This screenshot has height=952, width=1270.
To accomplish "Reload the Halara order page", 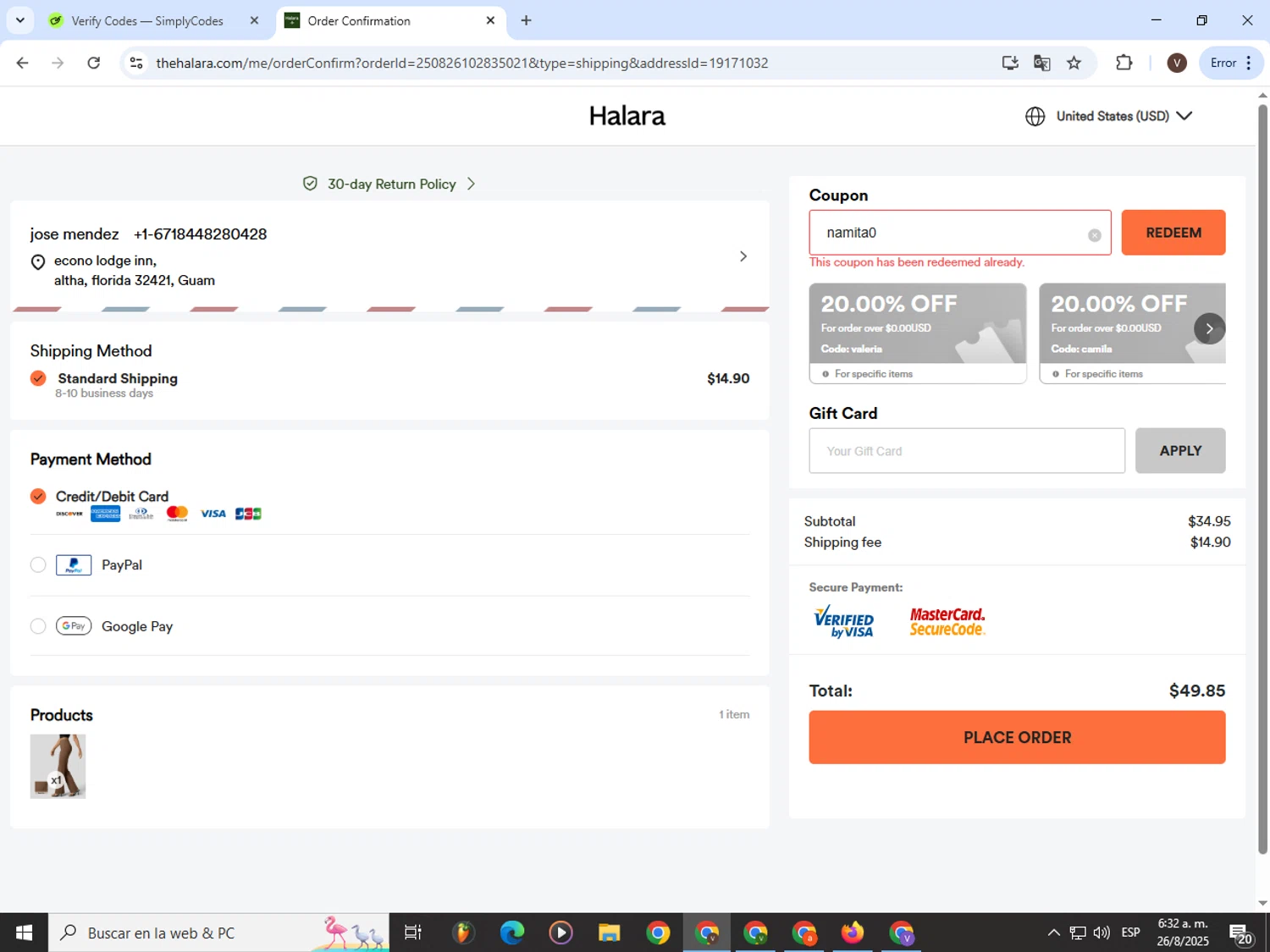I will pos(94,63).
